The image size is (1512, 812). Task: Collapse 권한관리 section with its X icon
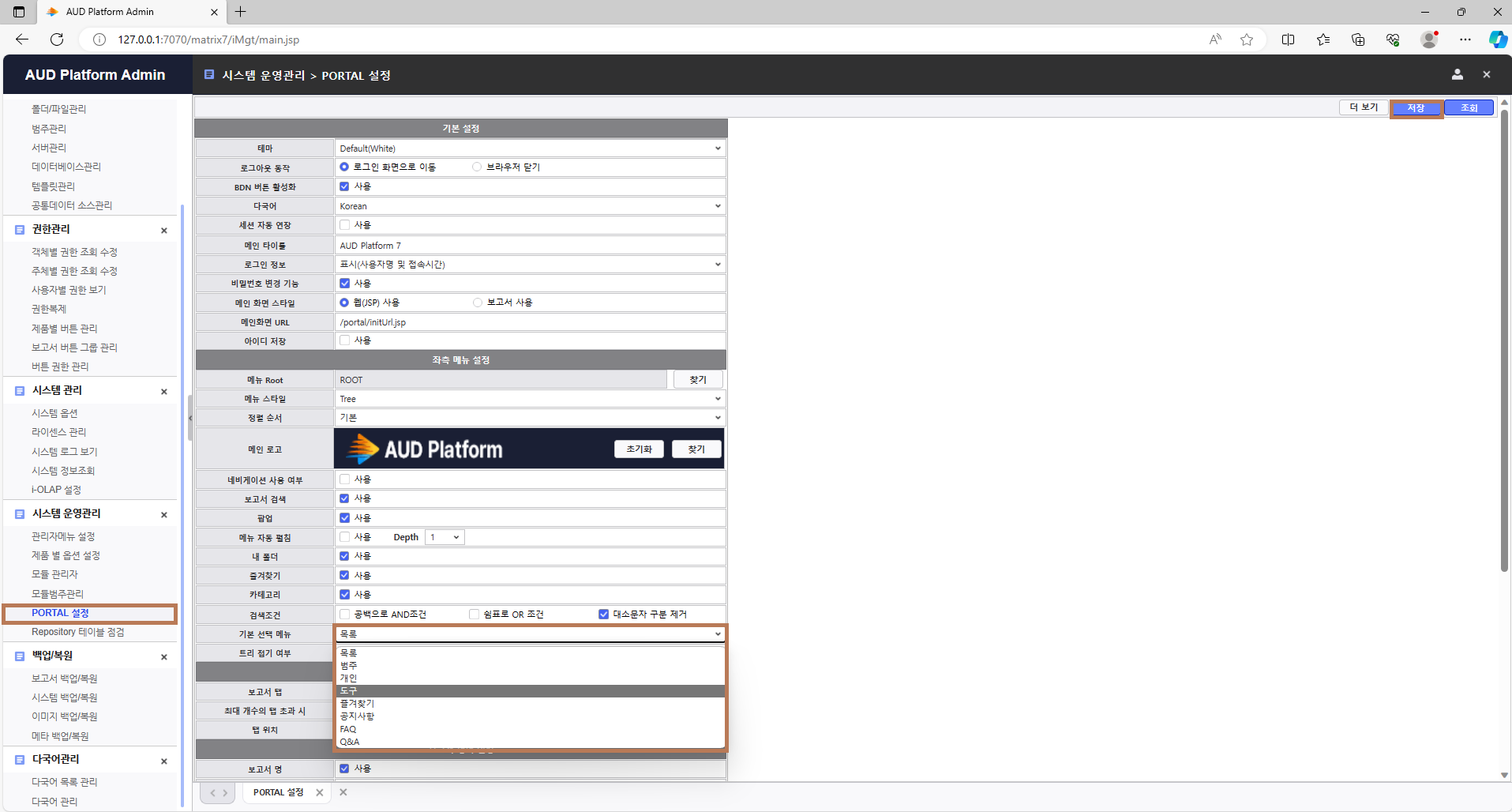(x=164, y=231)
